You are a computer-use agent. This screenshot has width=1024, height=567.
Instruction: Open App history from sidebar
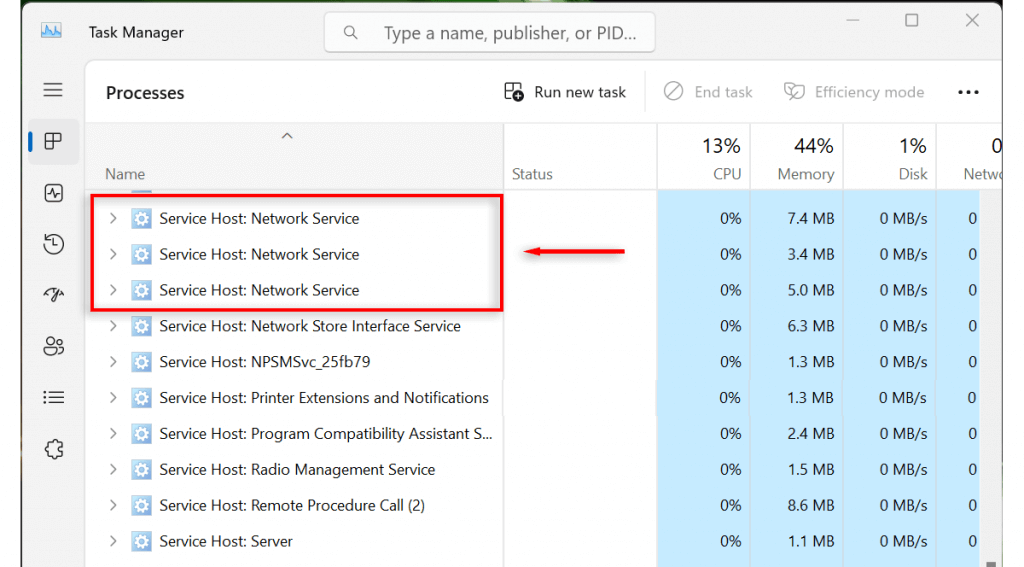(x=53, y=244)
